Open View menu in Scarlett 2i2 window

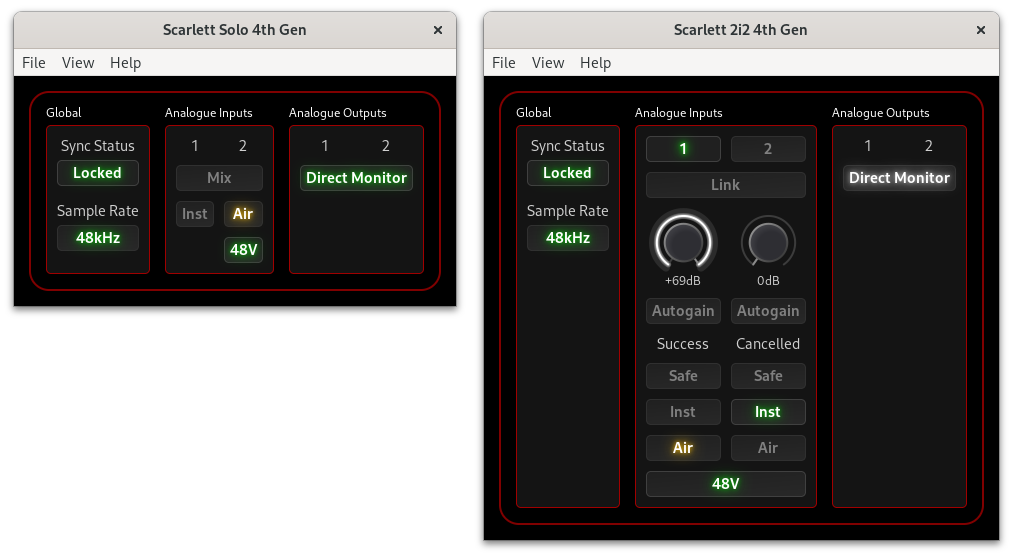548,63
